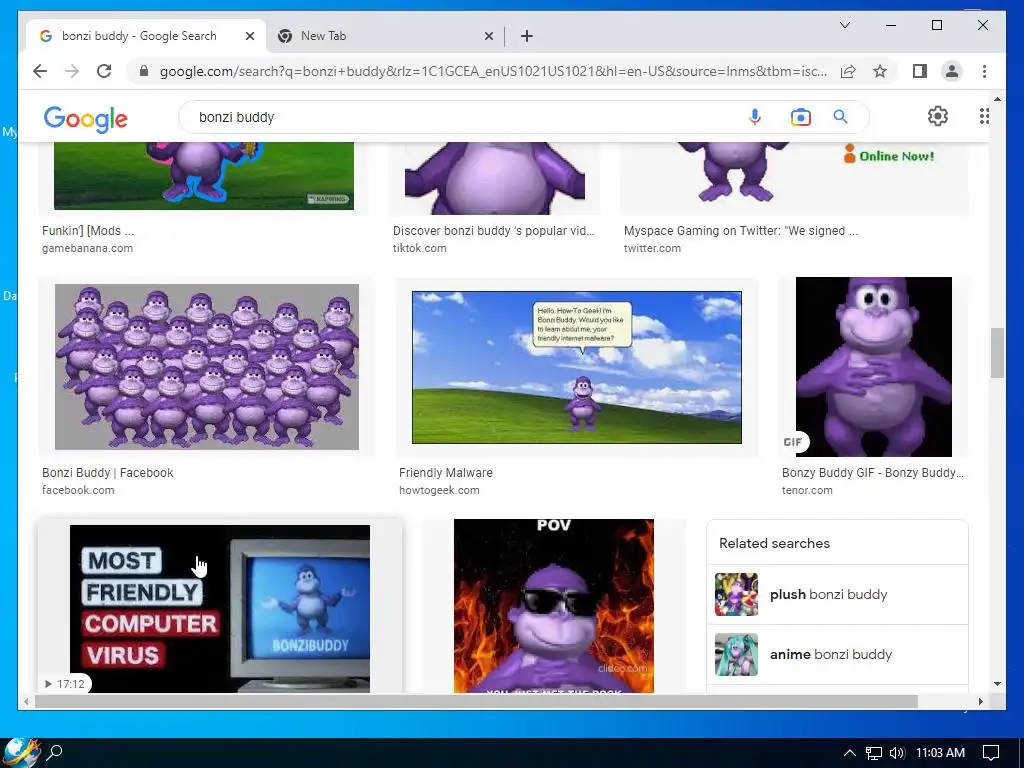
Task: Click the horizontal scroll-right arrow
Action: tap(980, 701)
